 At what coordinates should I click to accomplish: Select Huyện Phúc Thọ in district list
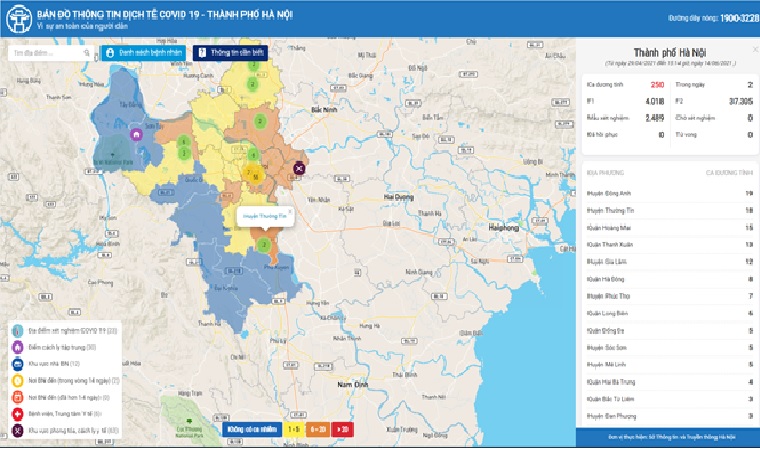pyautogui.click(x=669, y=296)
